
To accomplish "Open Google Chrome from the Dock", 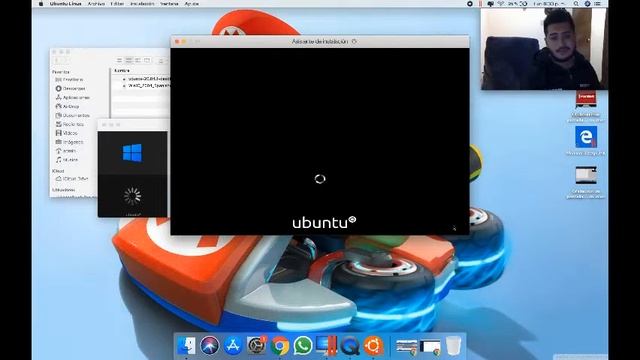I will point(280,346).
